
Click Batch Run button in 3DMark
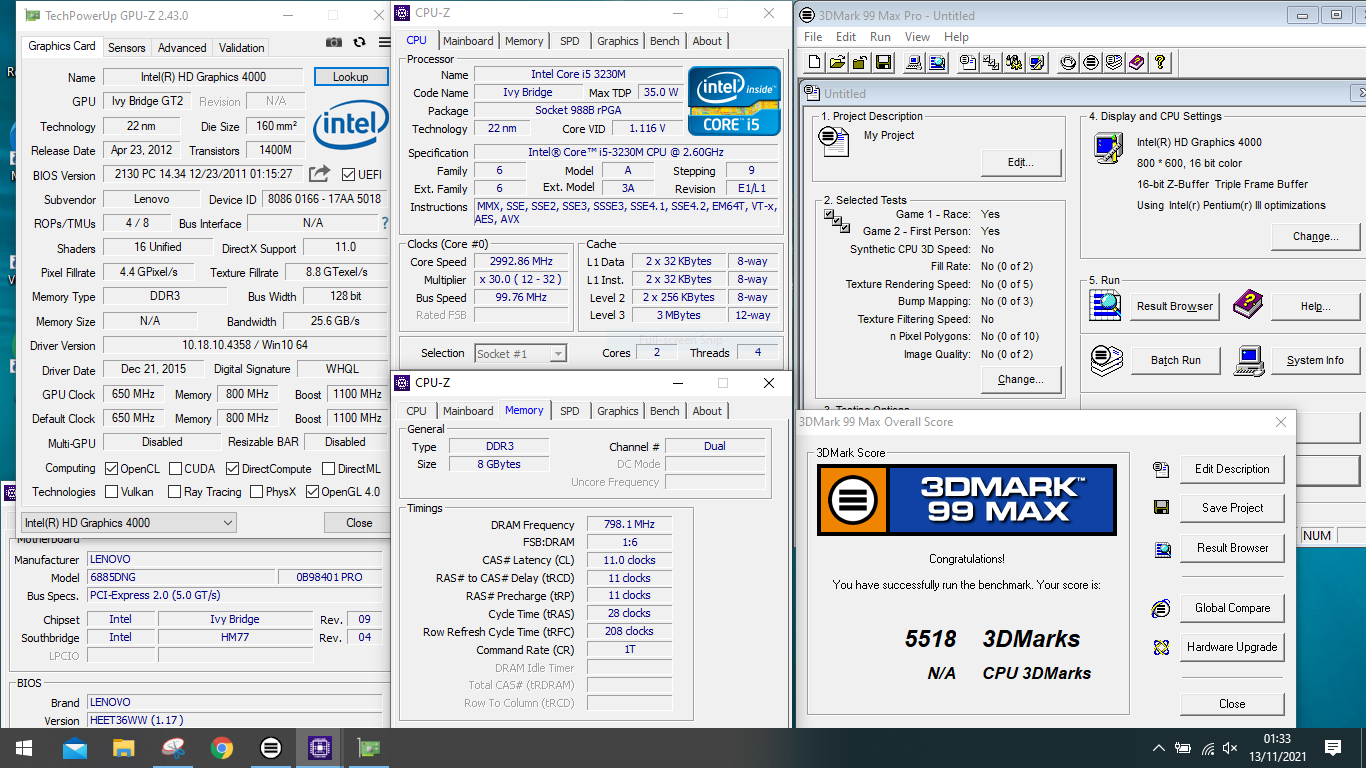[x=1175, y=360]
